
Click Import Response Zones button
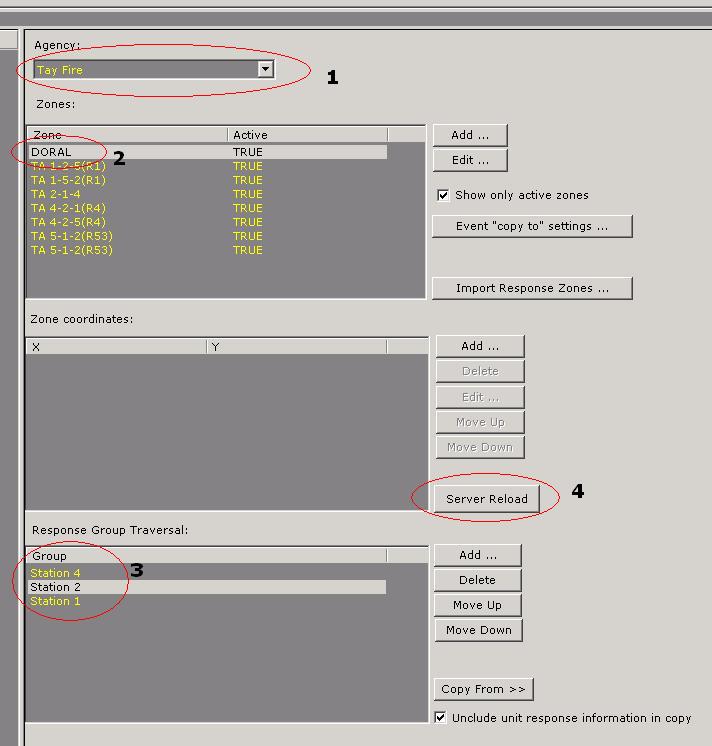[x=532, y=288]
